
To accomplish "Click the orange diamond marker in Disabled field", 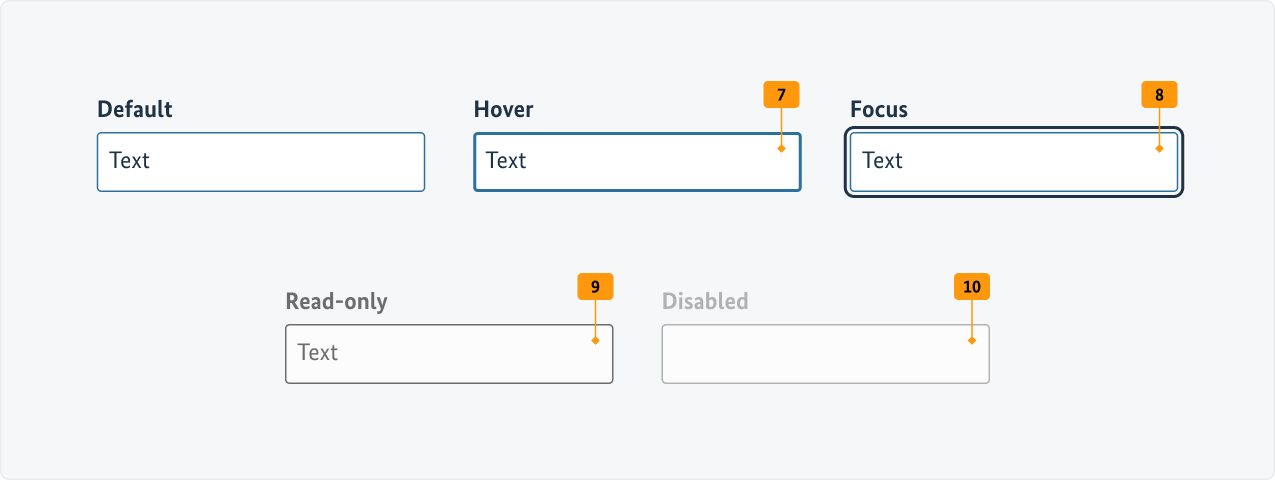I will pos(972,341).
